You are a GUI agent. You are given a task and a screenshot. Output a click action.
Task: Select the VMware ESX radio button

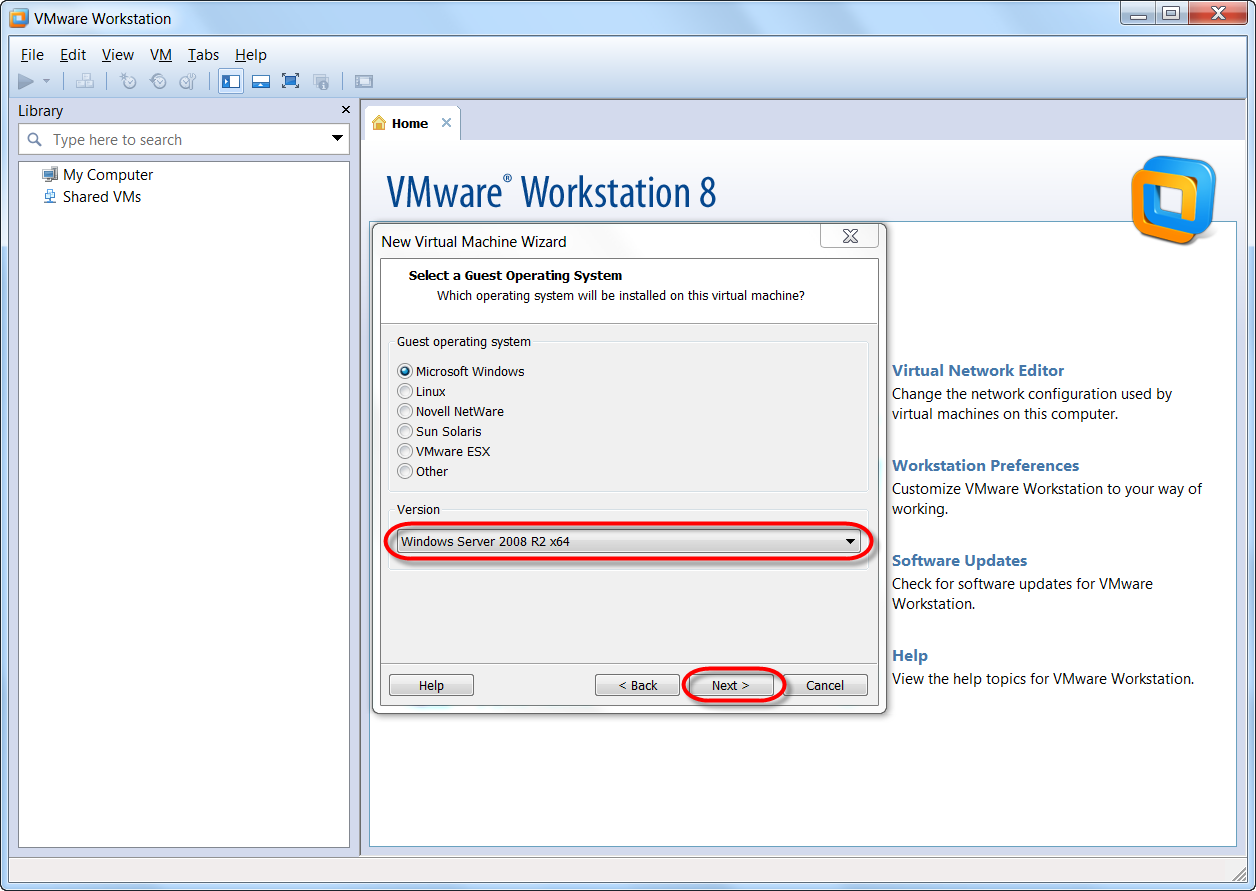coord(405,451)
